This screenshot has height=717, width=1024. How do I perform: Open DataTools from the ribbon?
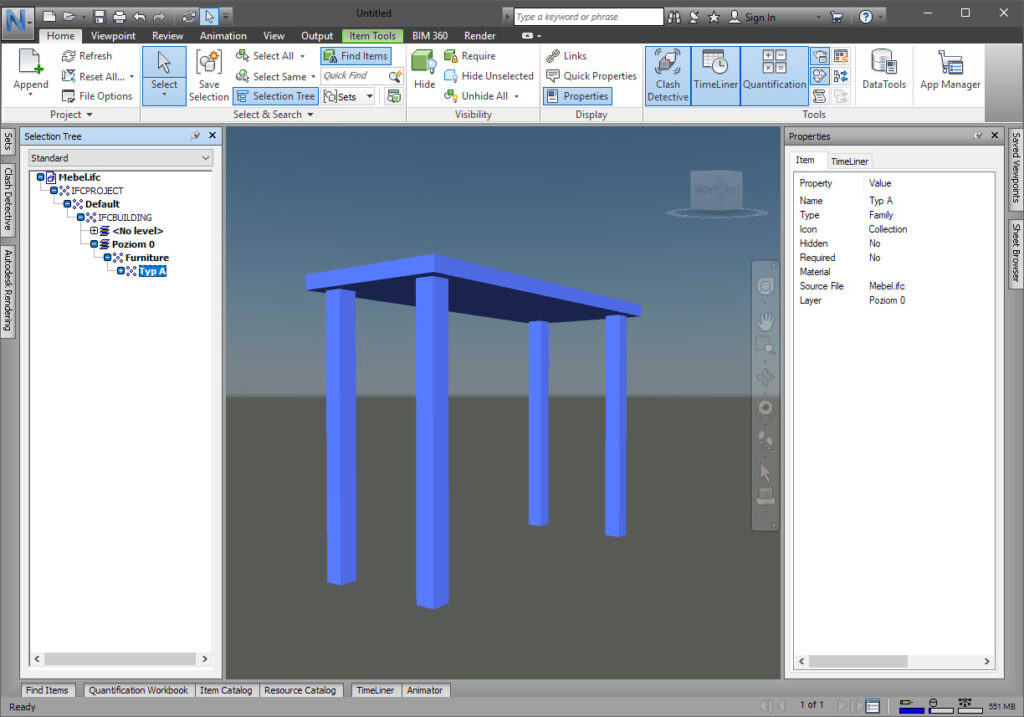click(883, 72)
